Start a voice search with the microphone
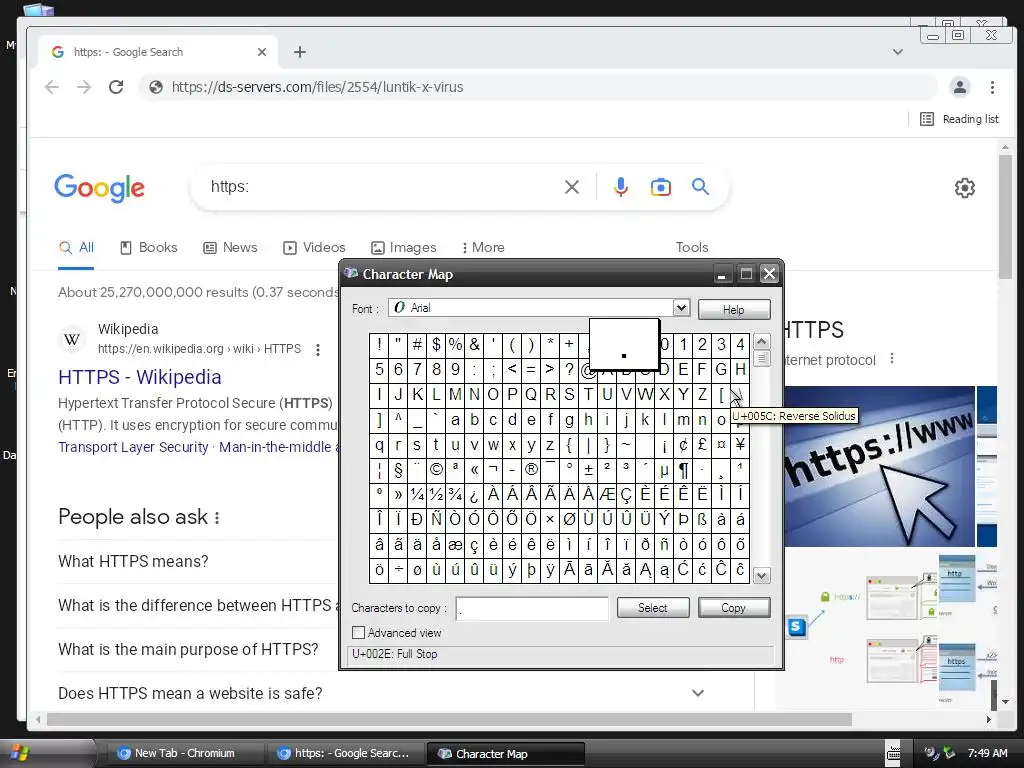1024x768 pixels. [620, 187]
